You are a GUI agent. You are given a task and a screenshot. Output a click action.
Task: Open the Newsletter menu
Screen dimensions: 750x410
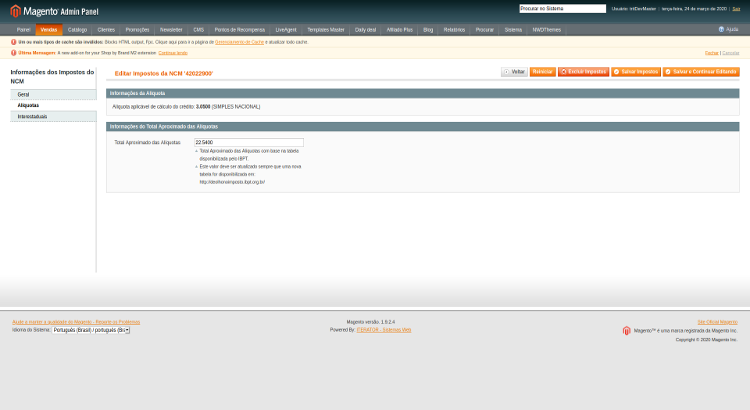click(x=171, y=30)
